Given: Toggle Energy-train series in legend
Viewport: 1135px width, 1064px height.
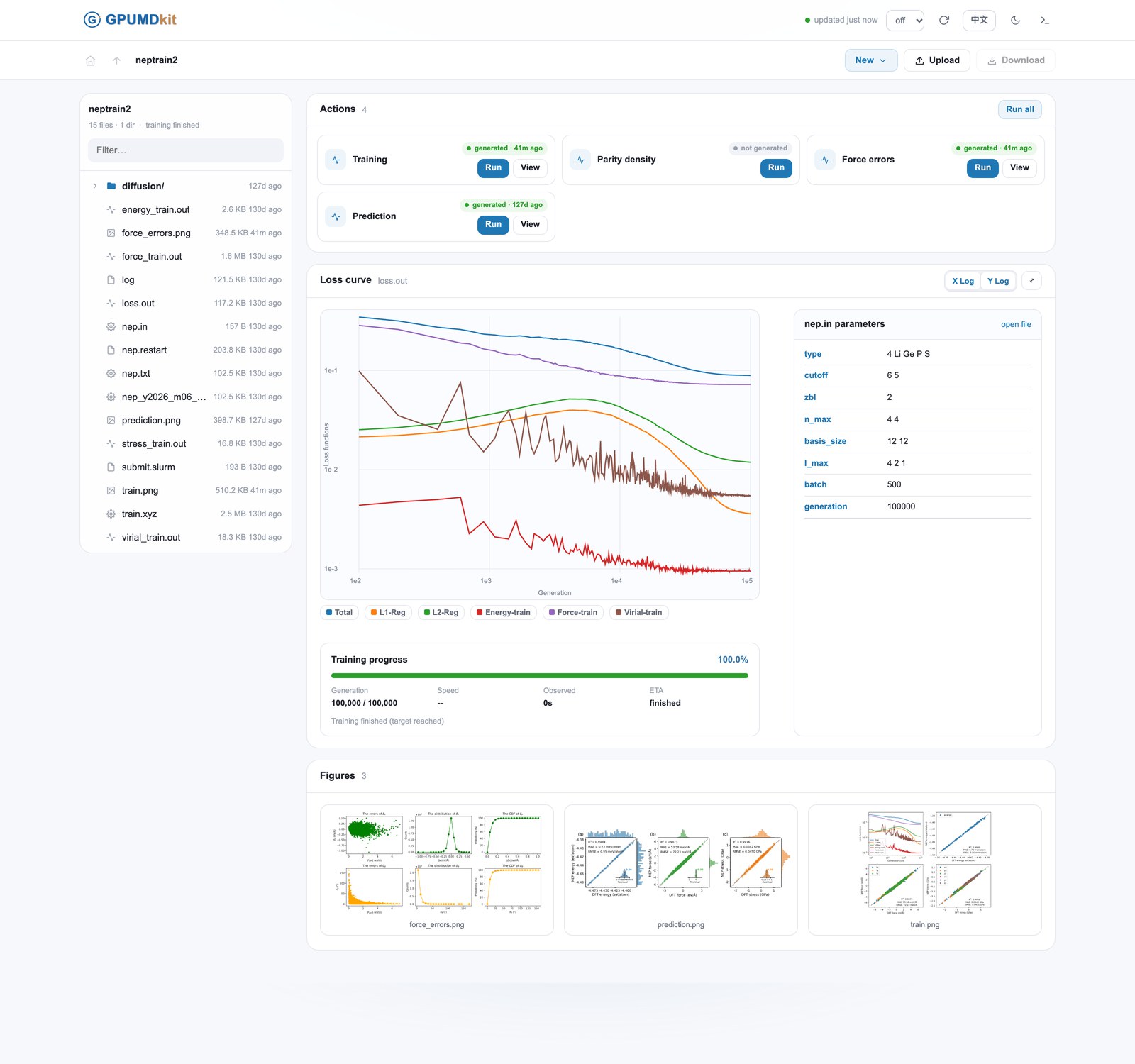Looking at the screenshot, I should pyautogui.click(x=504, y=612).
